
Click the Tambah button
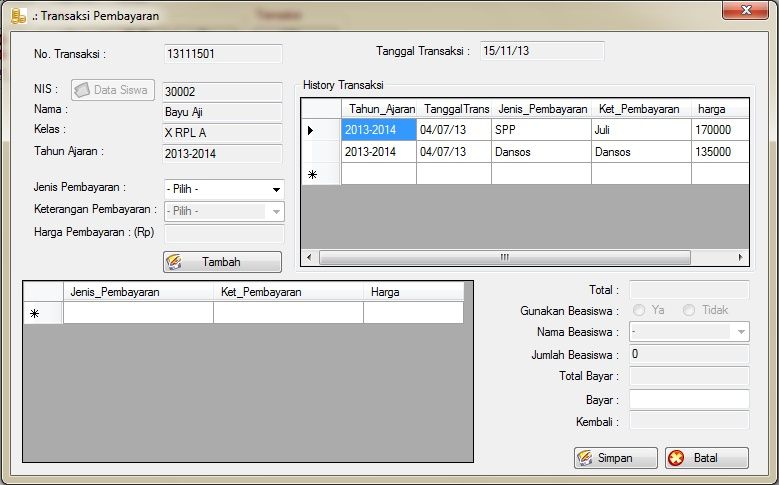[x=222, y=262]
